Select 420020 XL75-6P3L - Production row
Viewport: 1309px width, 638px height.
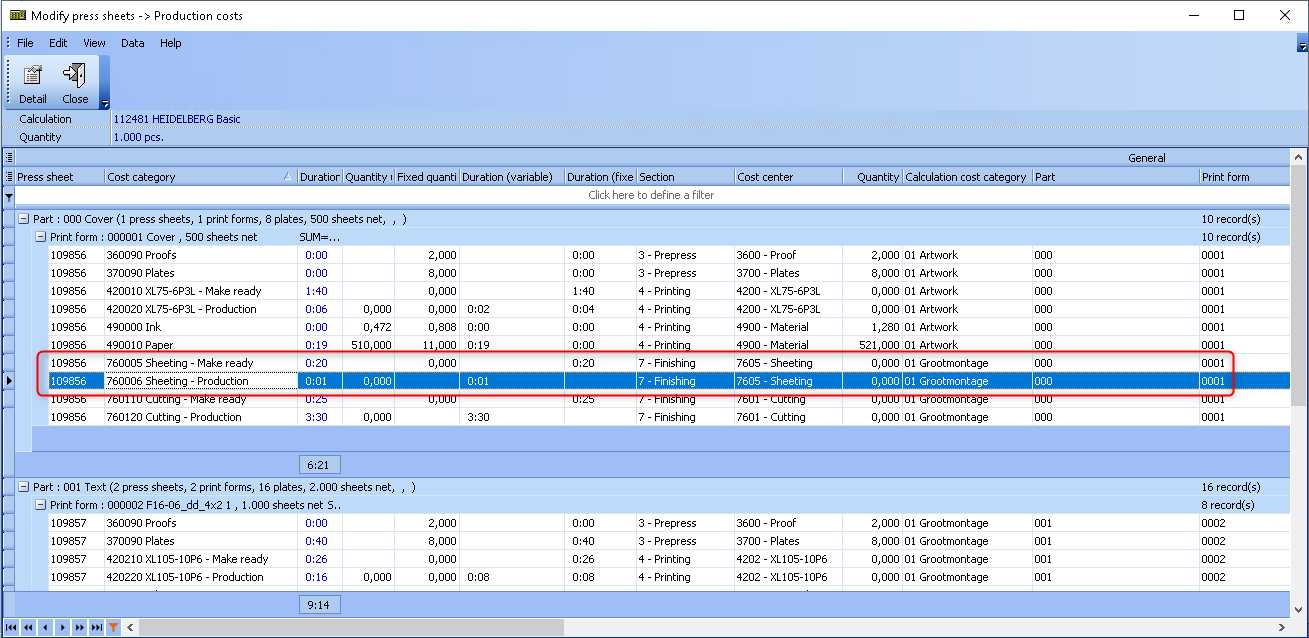pos(668,309)
